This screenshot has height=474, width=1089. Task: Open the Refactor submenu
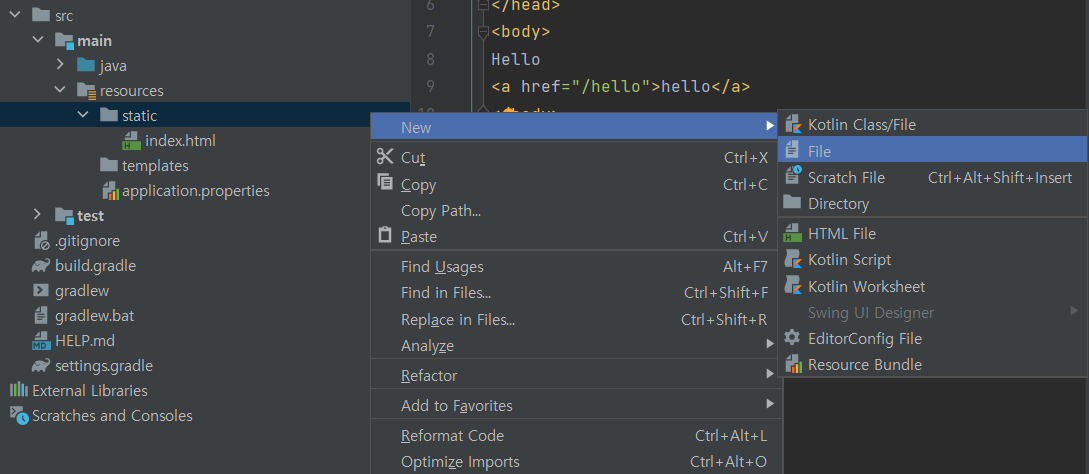pos(574,375)
